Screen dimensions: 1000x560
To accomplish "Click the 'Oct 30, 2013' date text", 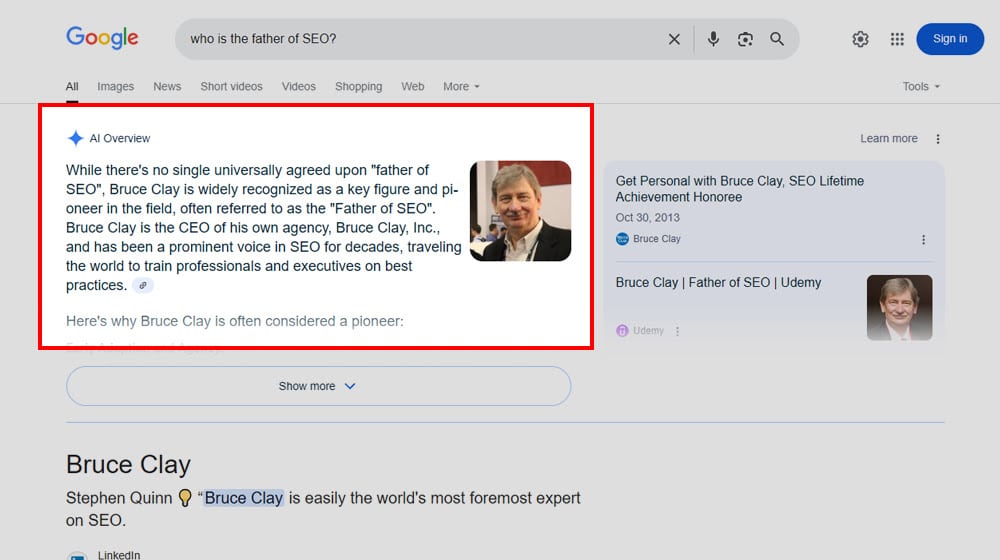I will (647, 217).
